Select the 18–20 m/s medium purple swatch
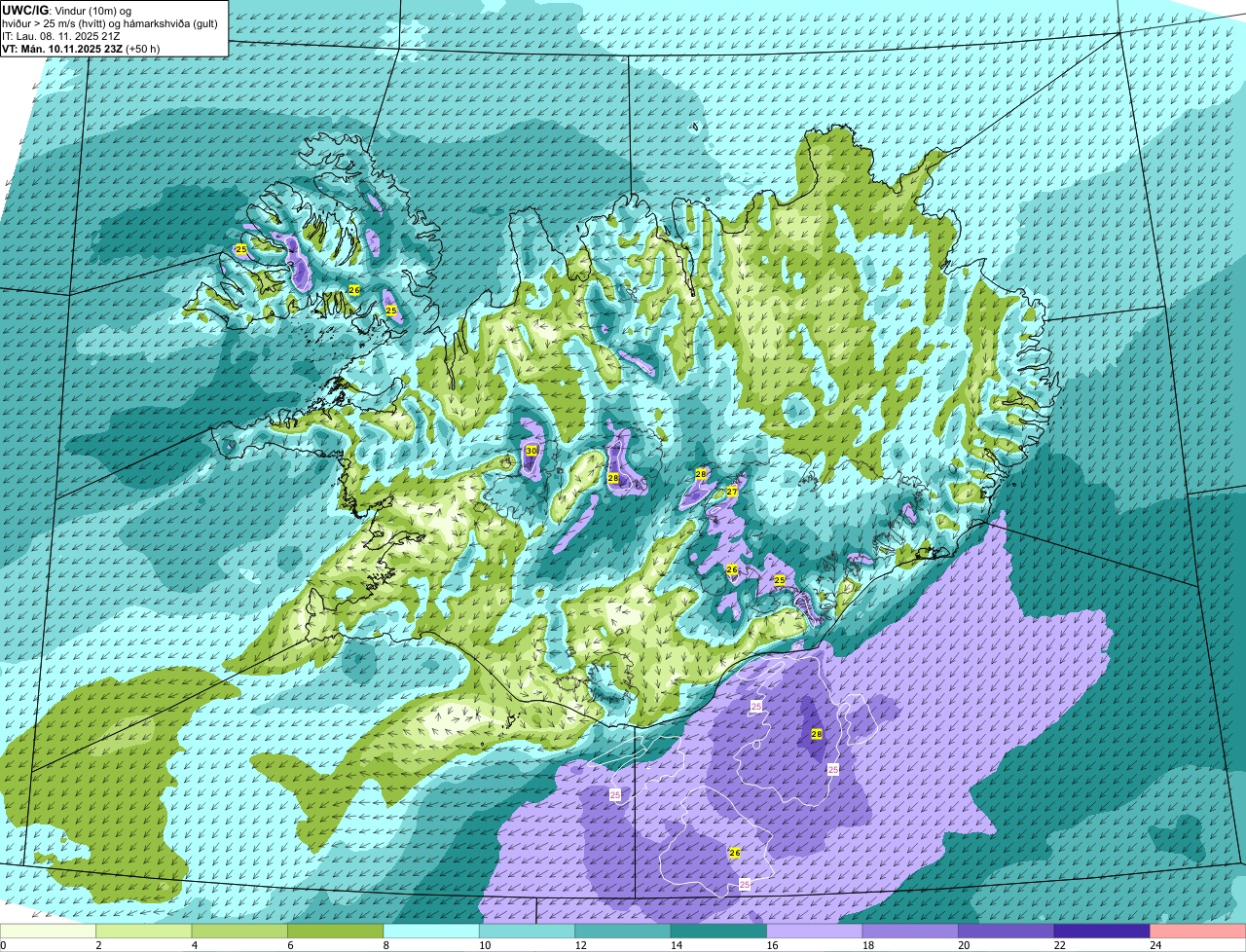The width and height of the screenshot is (1246, 952). tap(910, 931)
